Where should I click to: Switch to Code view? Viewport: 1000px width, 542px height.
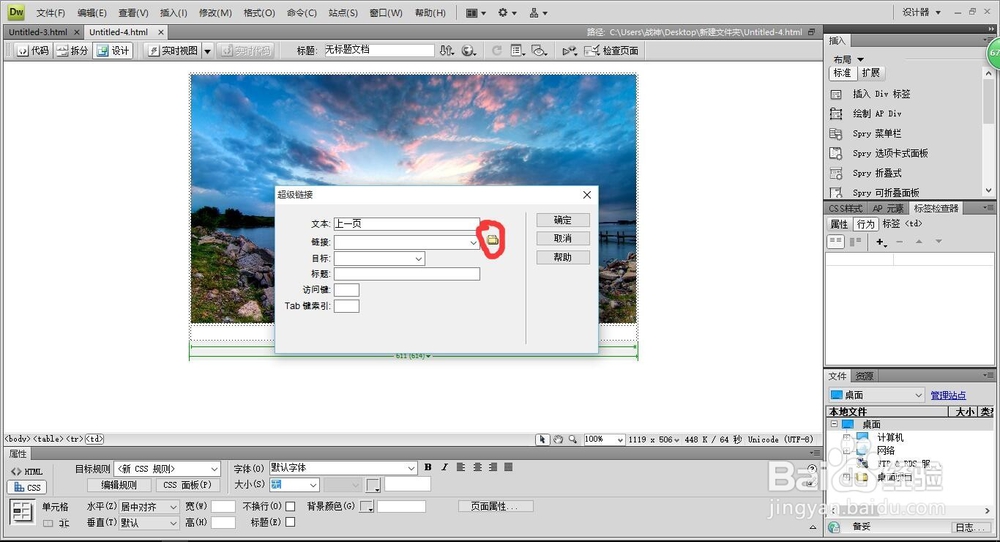33,50
